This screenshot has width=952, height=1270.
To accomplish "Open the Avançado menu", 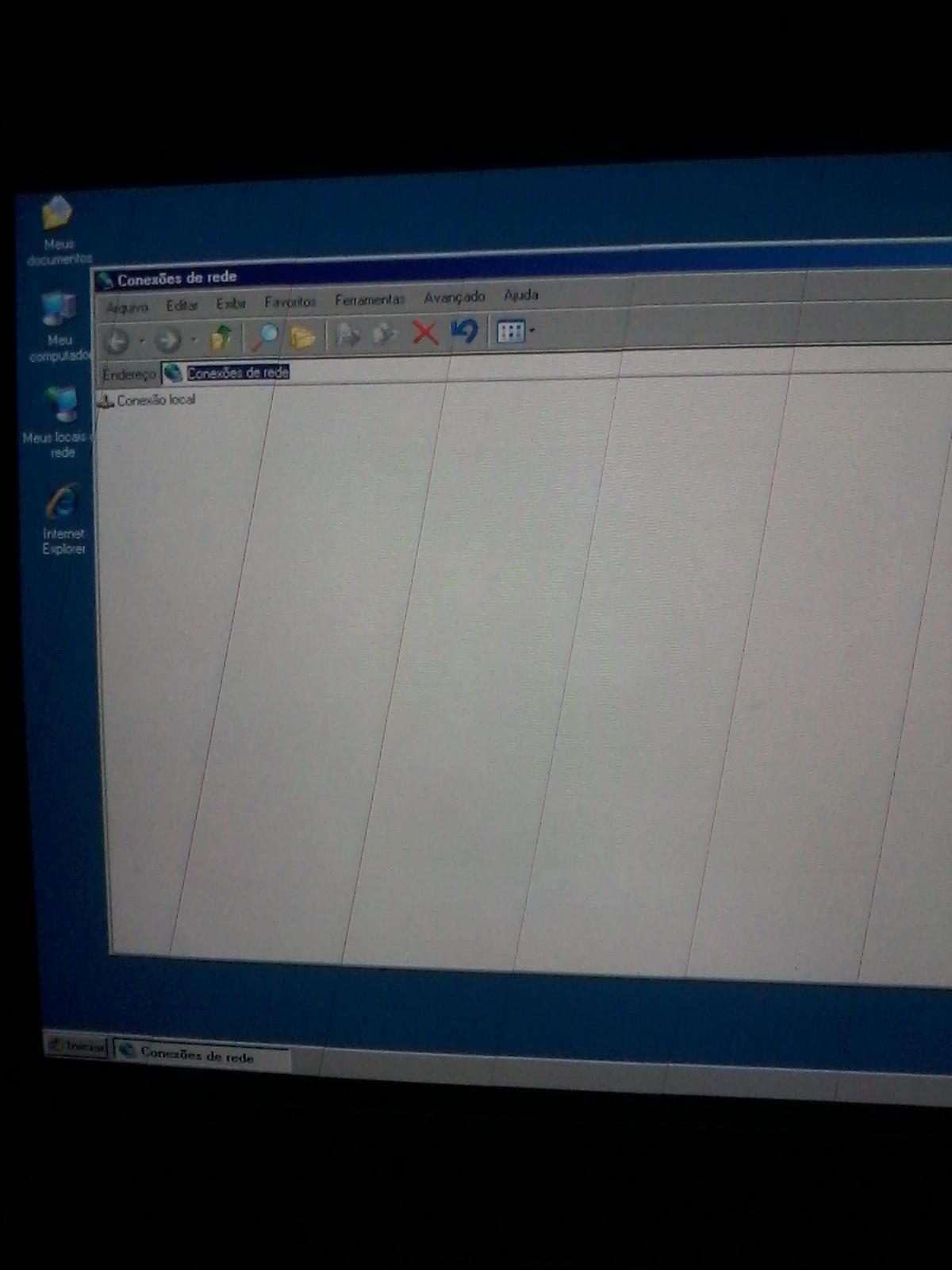I will tap(454, 297).
